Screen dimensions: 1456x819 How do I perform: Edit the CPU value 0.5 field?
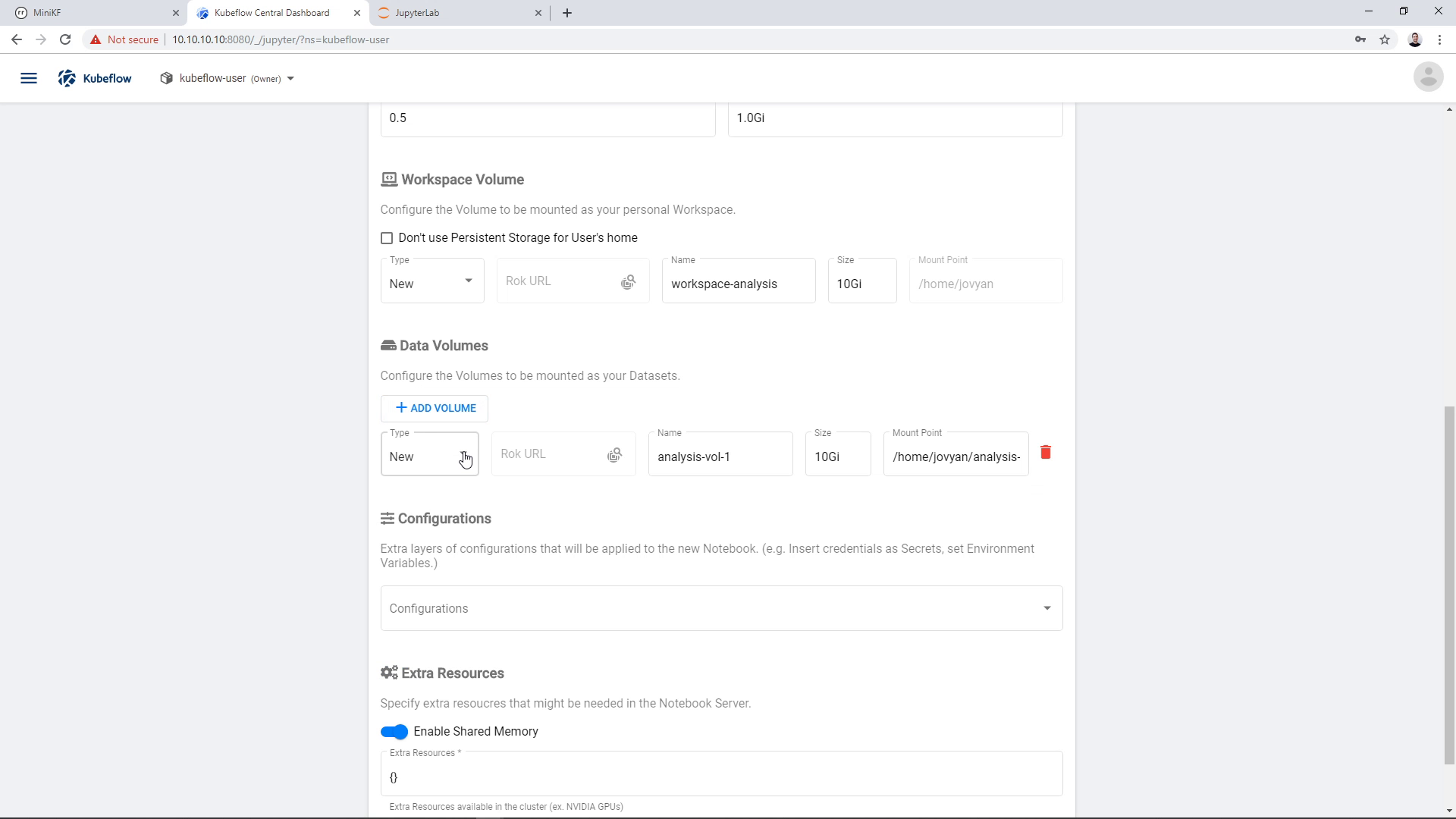point(548,118)
